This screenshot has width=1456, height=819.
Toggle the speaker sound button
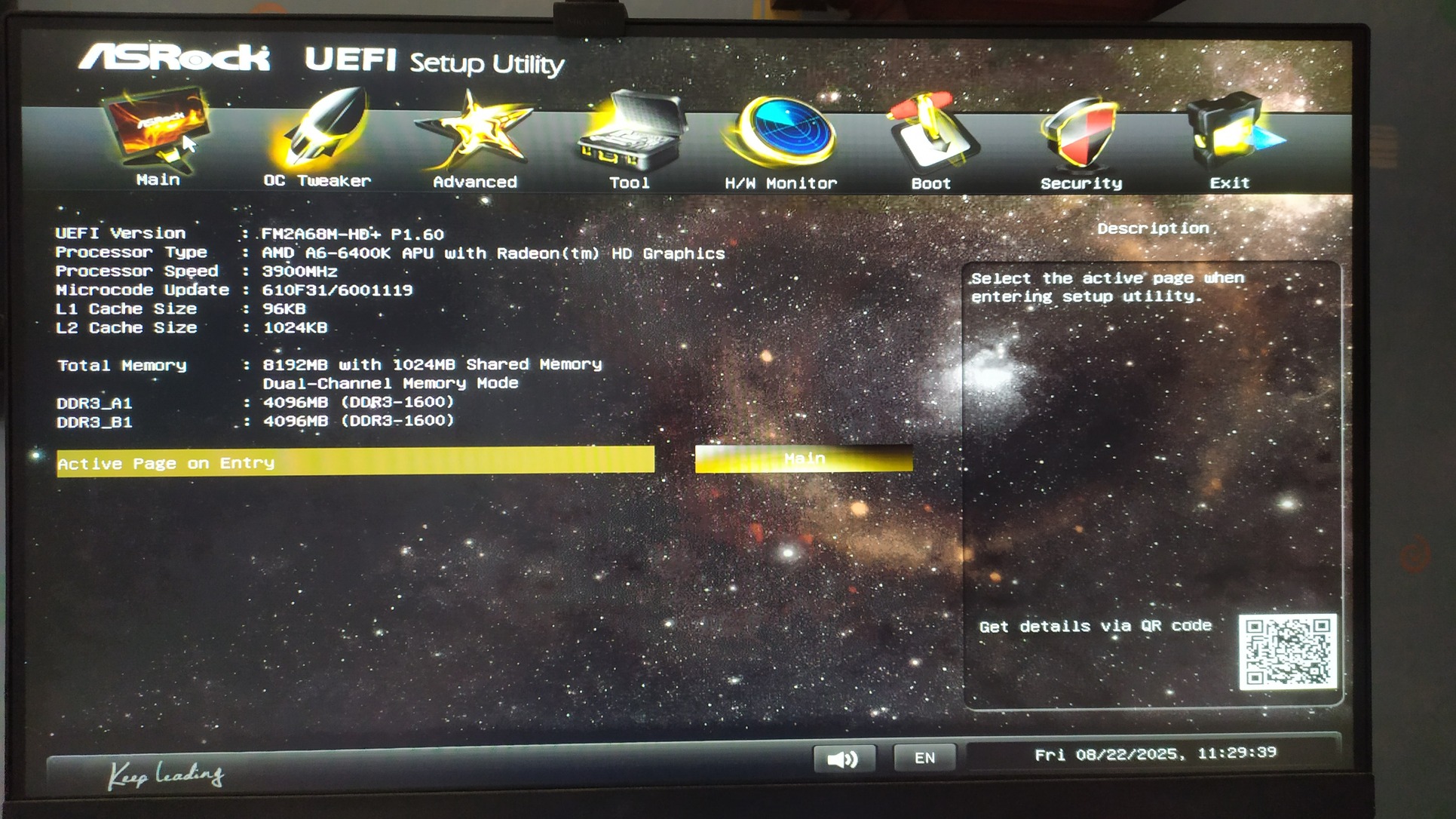pos(844,759)
